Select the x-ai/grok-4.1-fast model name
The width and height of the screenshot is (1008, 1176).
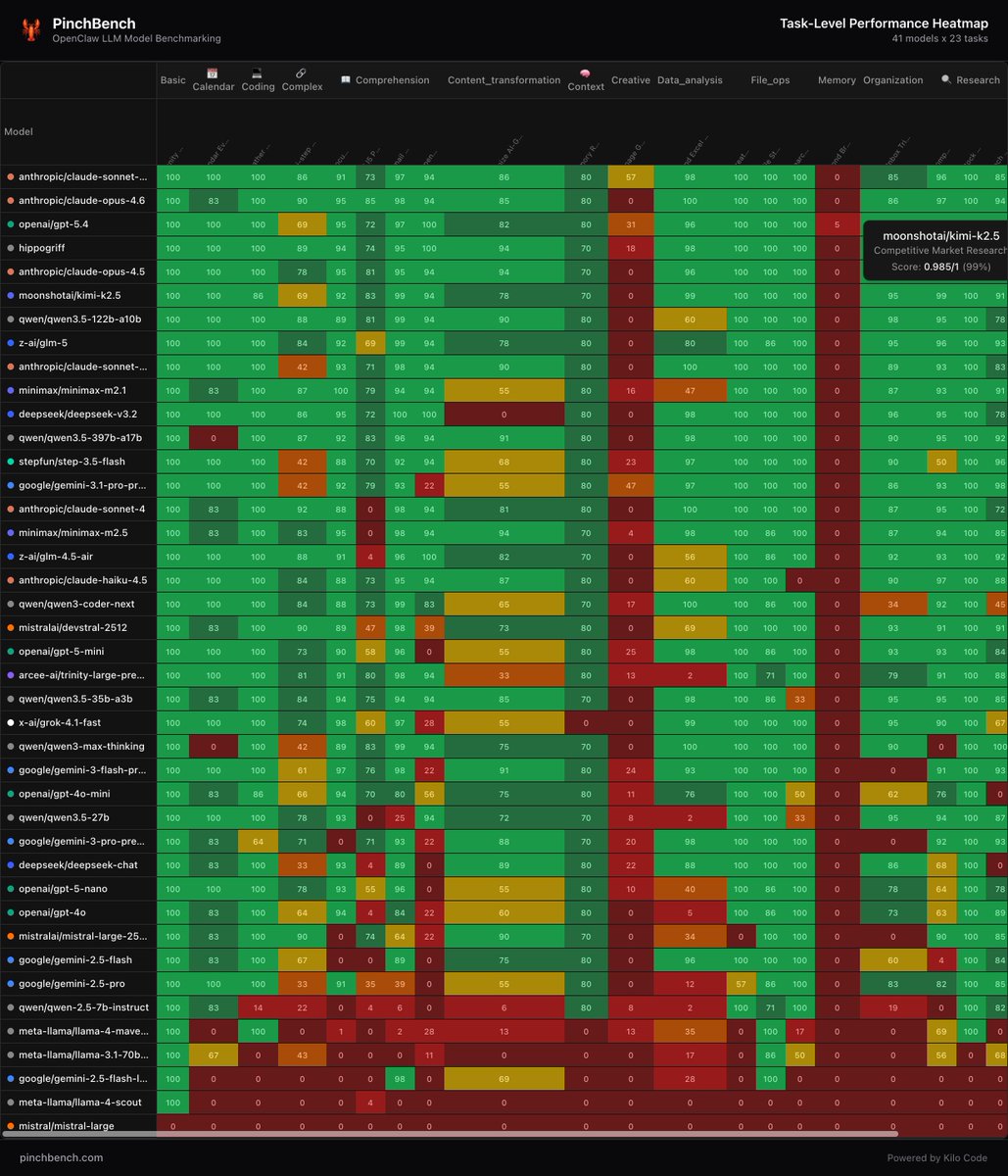(62, 722)
